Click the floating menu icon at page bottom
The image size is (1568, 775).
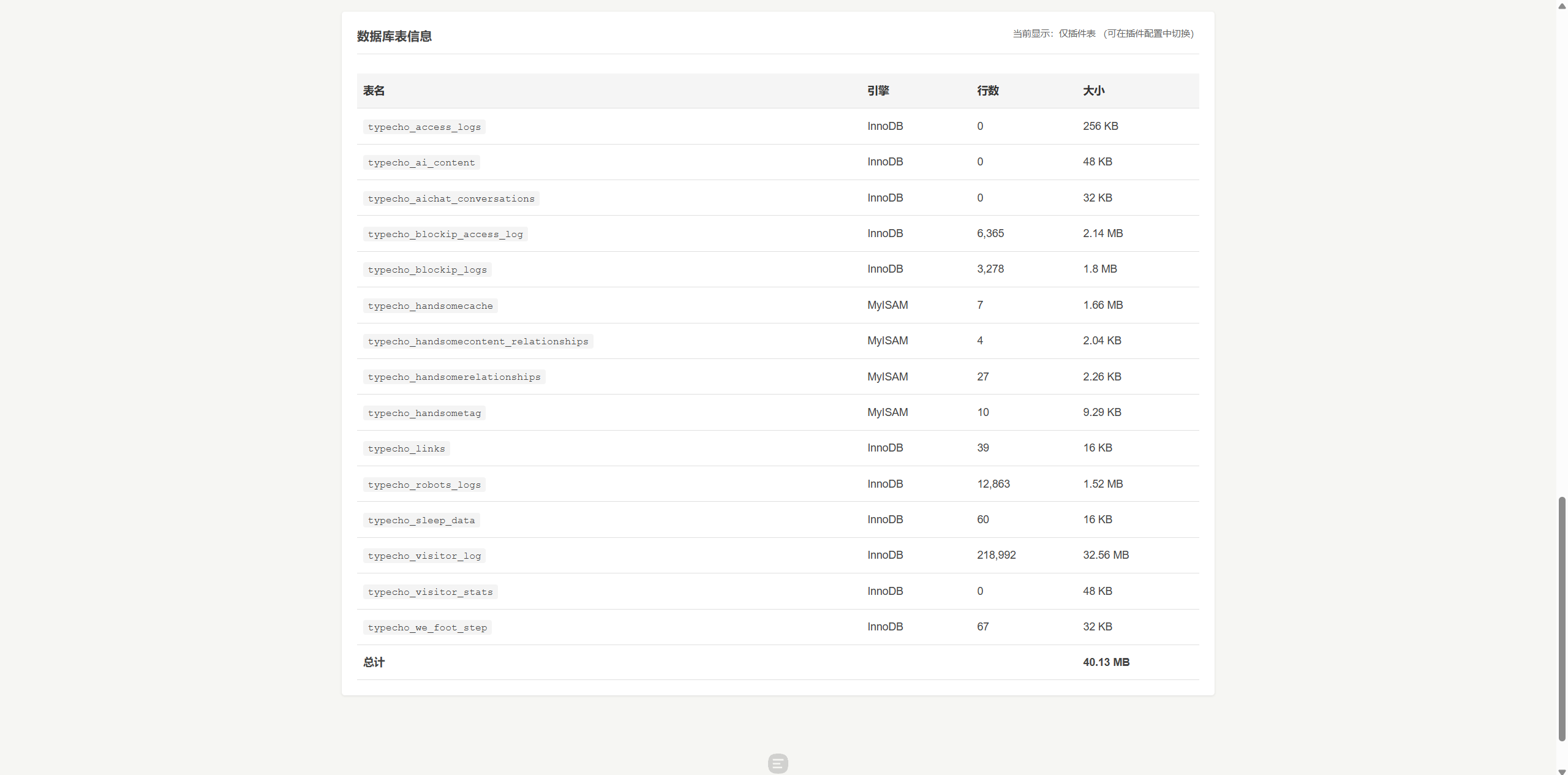(778, 763)
